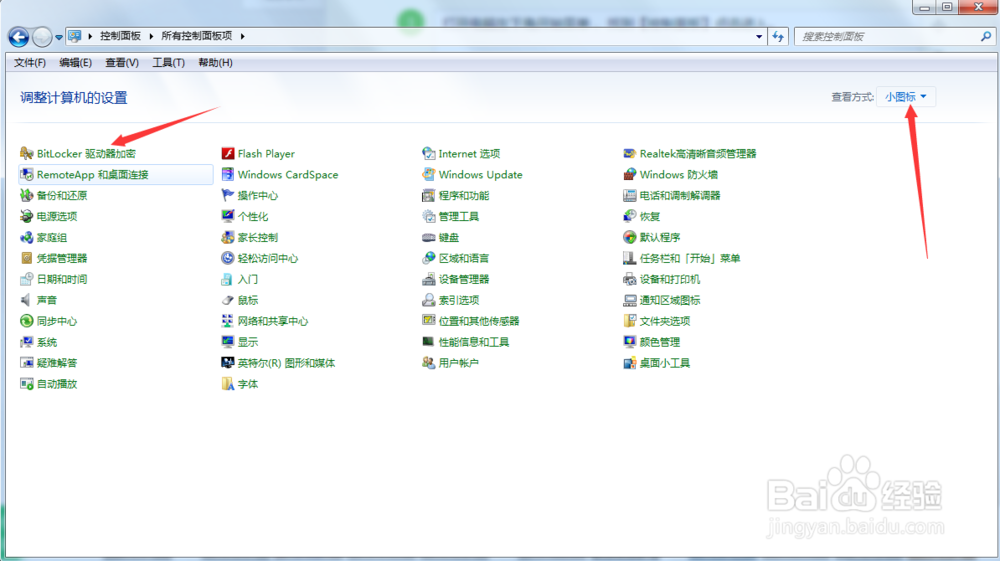The image size is (1000, 561).
Task: Go back with the Back button
Action: pos(18,37)
